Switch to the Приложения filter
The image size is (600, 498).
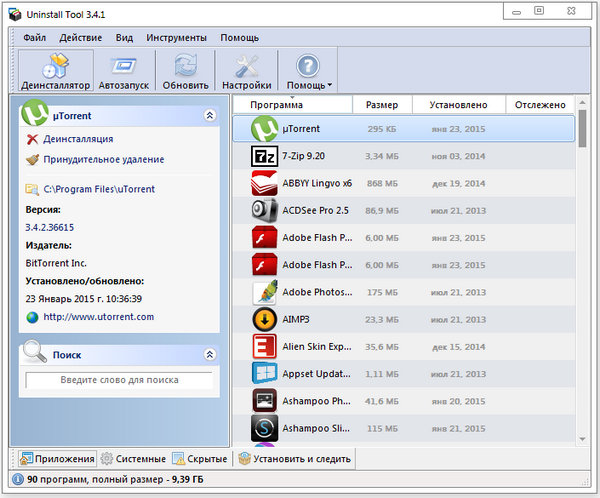55,459
